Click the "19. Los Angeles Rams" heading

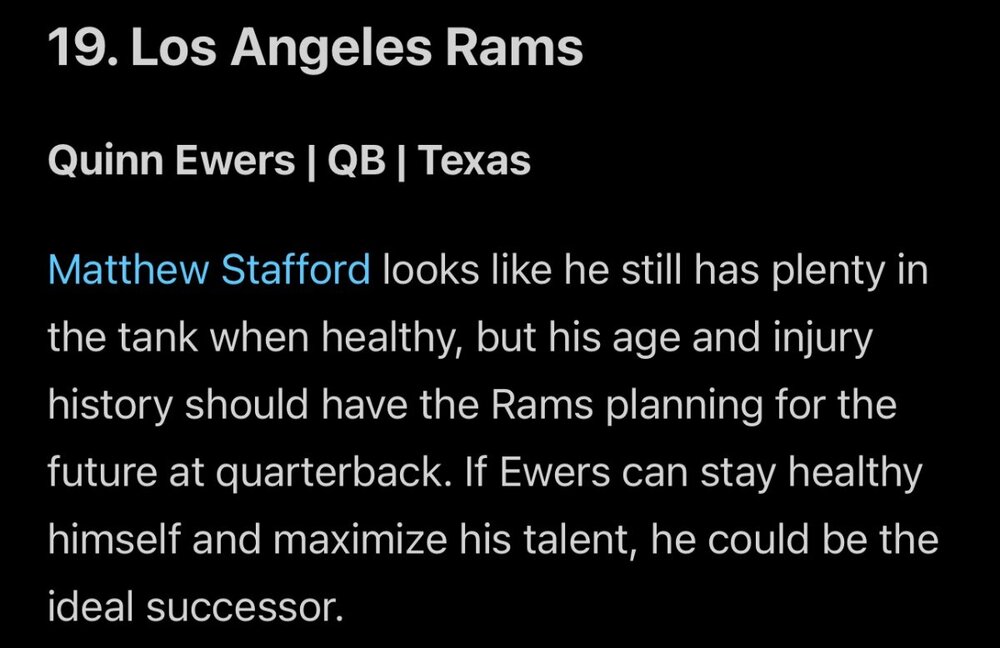315,49
